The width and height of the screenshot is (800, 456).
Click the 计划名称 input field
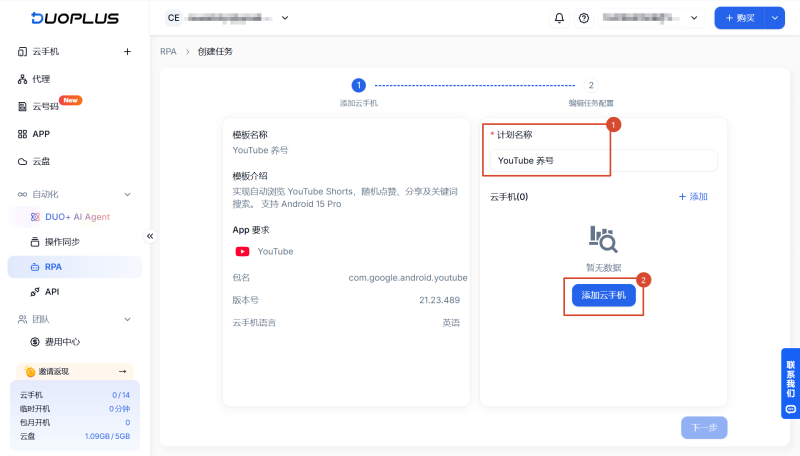click(604, 161)
